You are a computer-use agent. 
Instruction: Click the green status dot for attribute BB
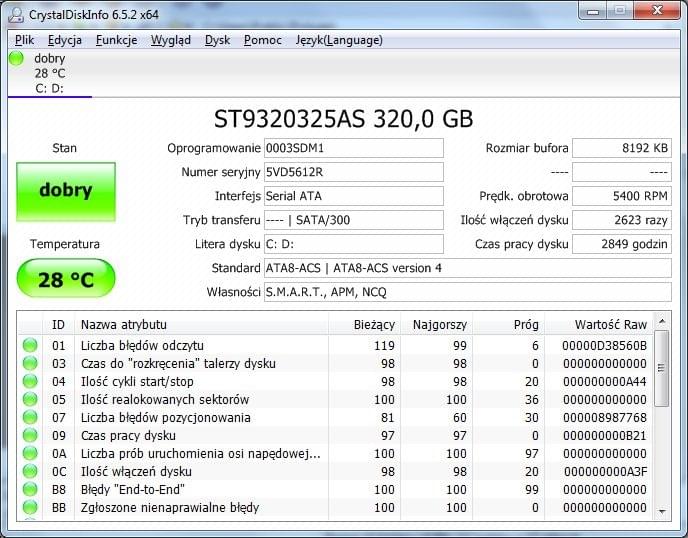[x=30, y=507]
